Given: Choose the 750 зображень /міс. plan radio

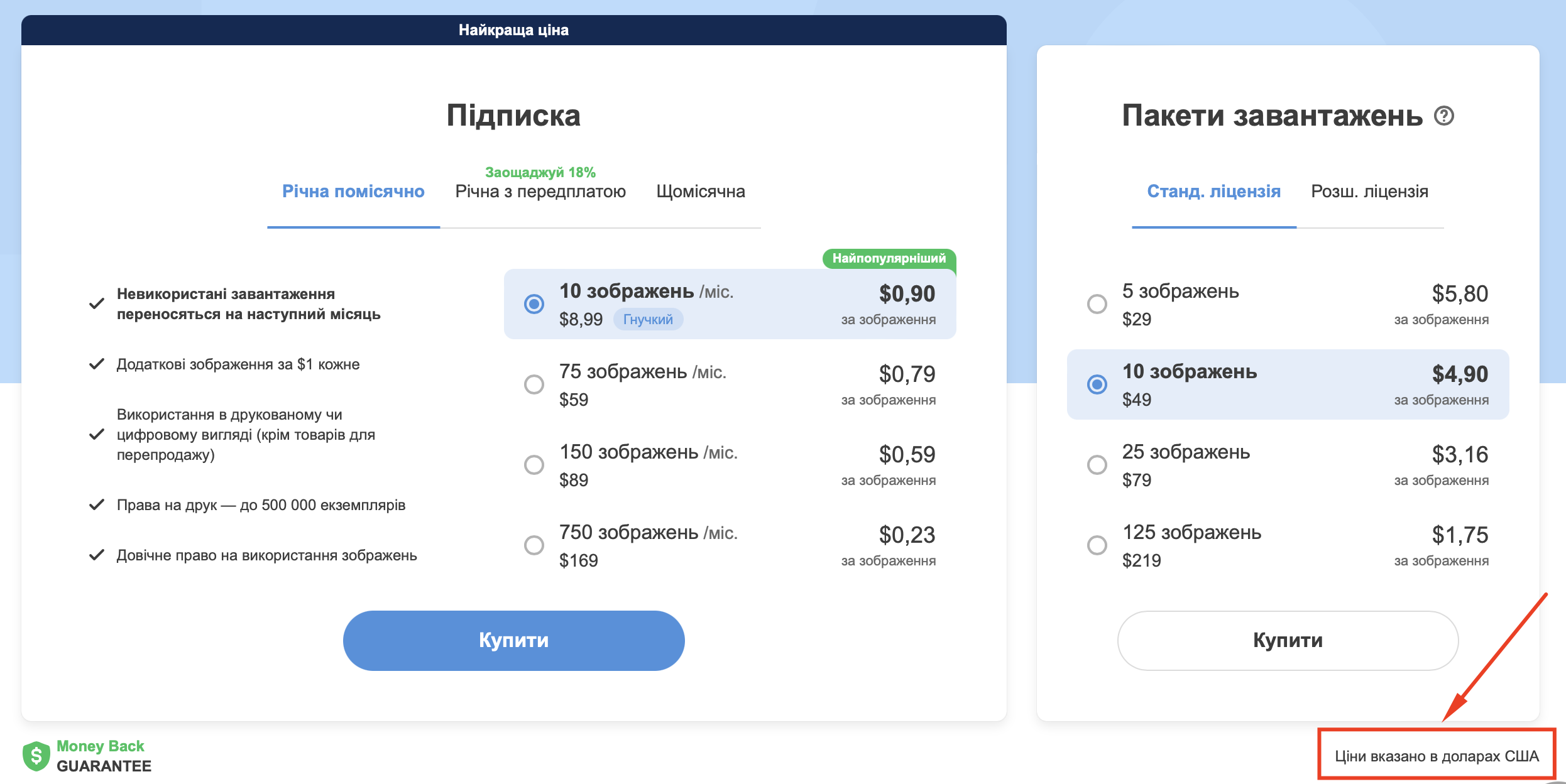Looking at the screenshot, I should click(534, 545).
